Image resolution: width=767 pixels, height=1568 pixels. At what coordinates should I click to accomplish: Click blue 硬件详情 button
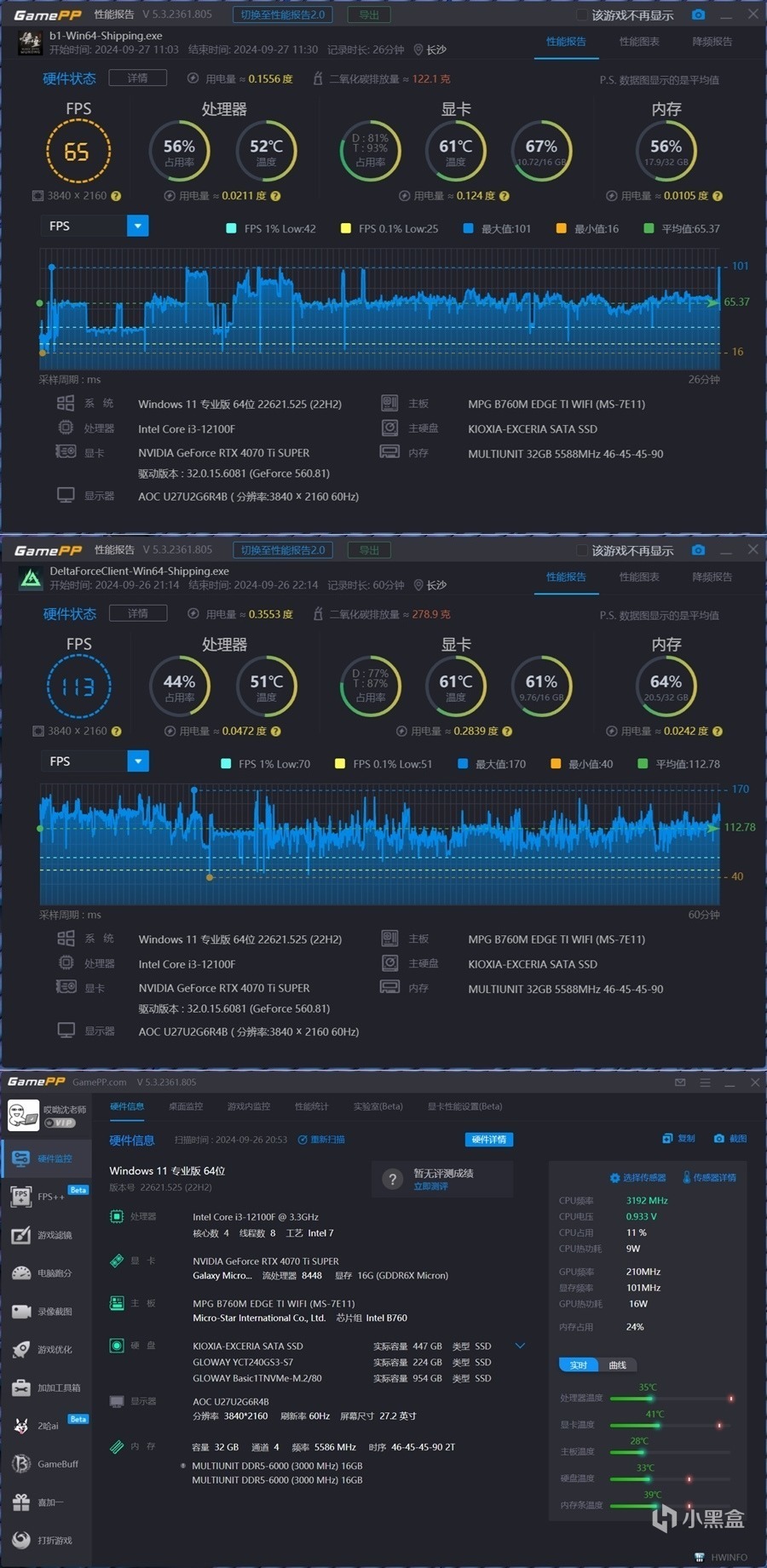(489, 1140)
